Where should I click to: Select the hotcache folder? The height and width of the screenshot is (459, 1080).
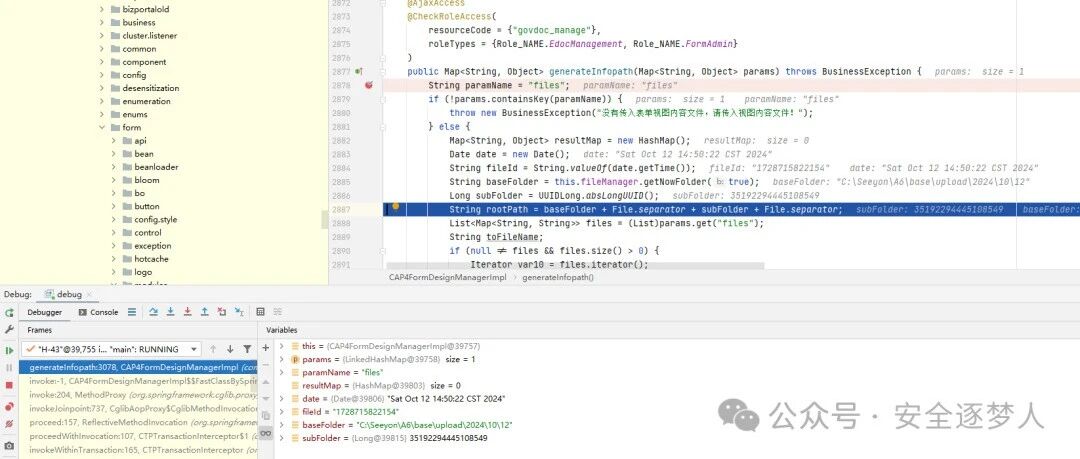coord(151,259)
